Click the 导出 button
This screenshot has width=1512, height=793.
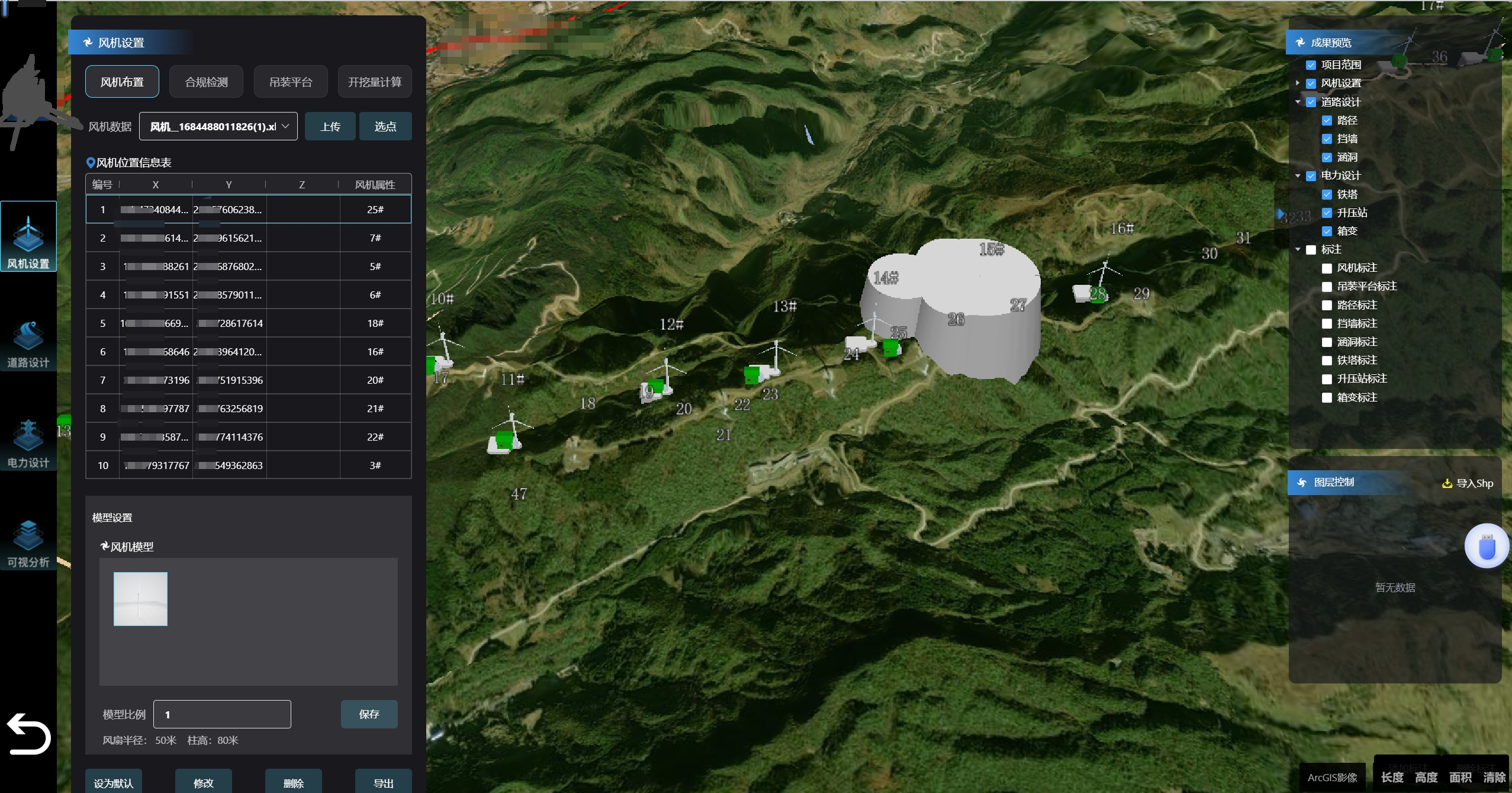pyautogui.click(x=384, y=782)
